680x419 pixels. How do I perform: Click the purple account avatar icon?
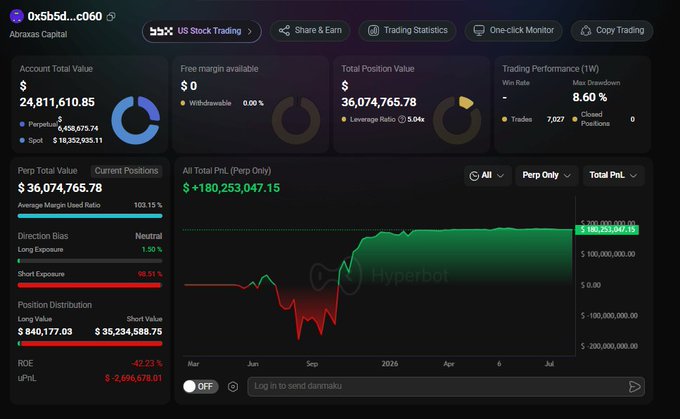[x=16, y=16]
